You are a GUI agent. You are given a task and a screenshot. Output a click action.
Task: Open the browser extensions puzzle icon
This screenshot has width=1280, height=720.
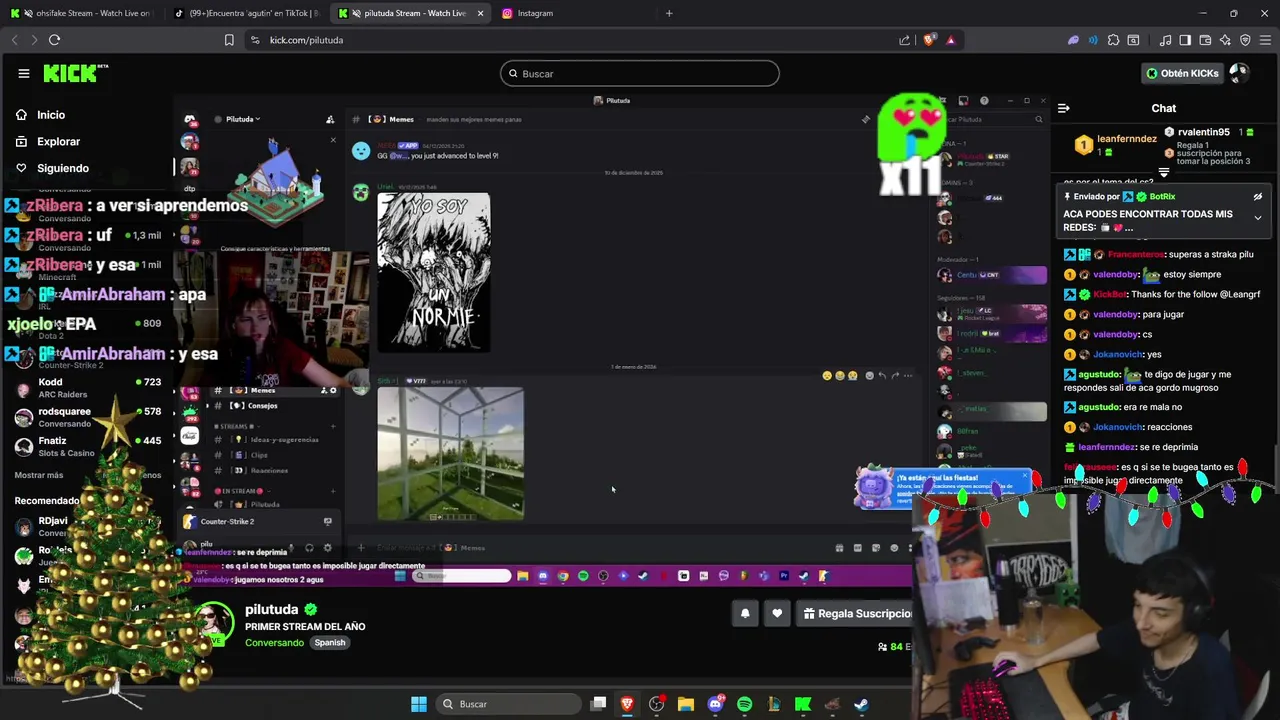click(x=1113, y=40)
